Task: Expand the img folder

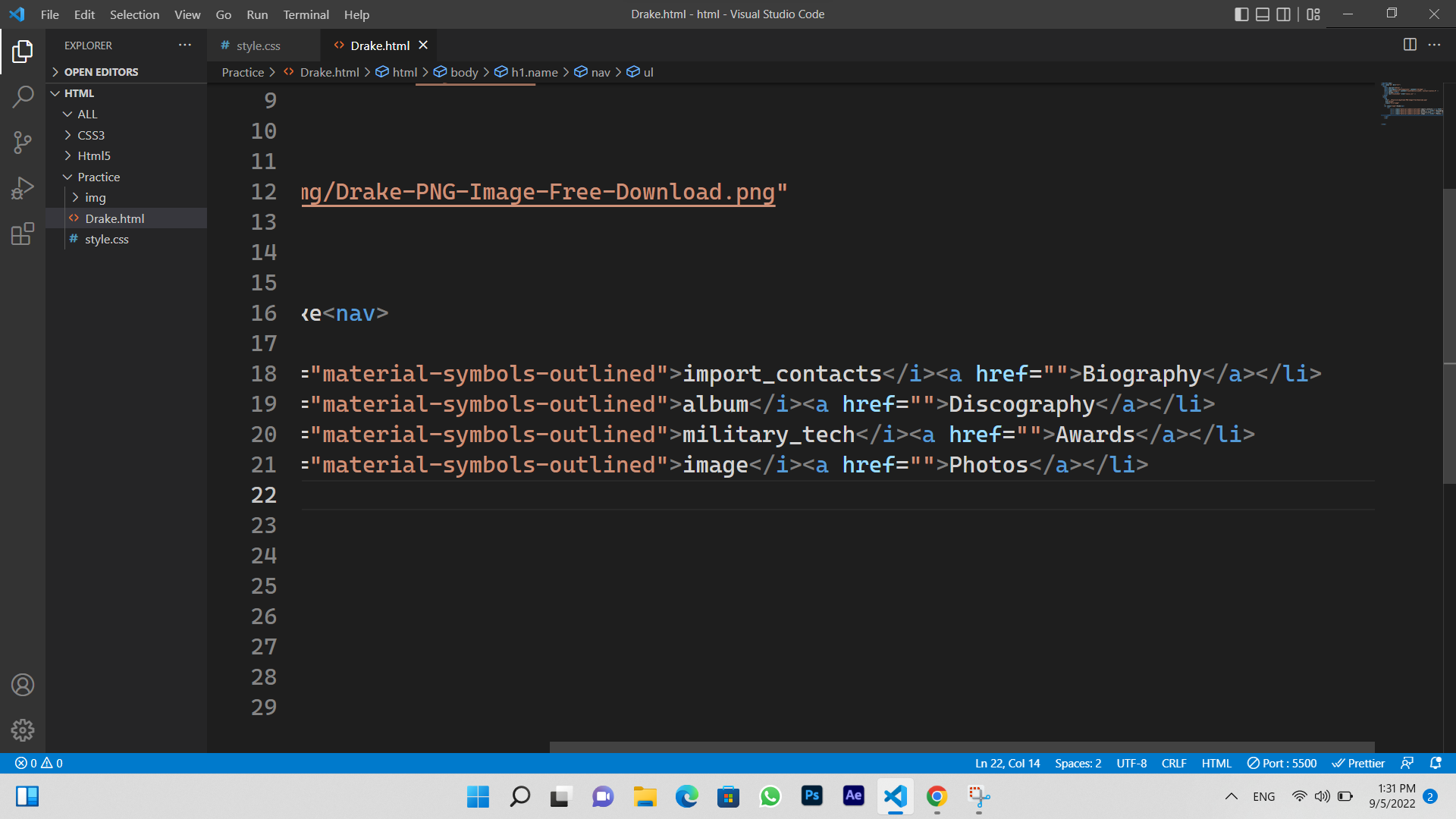Action: (126, 197)
